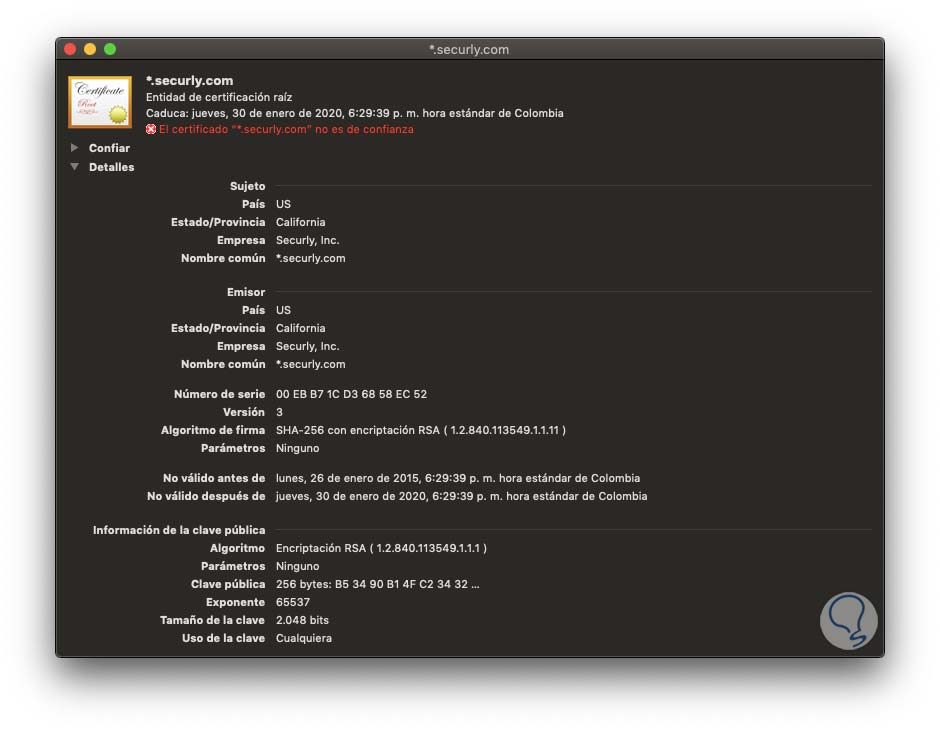Select the 'No válido antes de' date
The image size is (940, 731).
pos(458,479)
